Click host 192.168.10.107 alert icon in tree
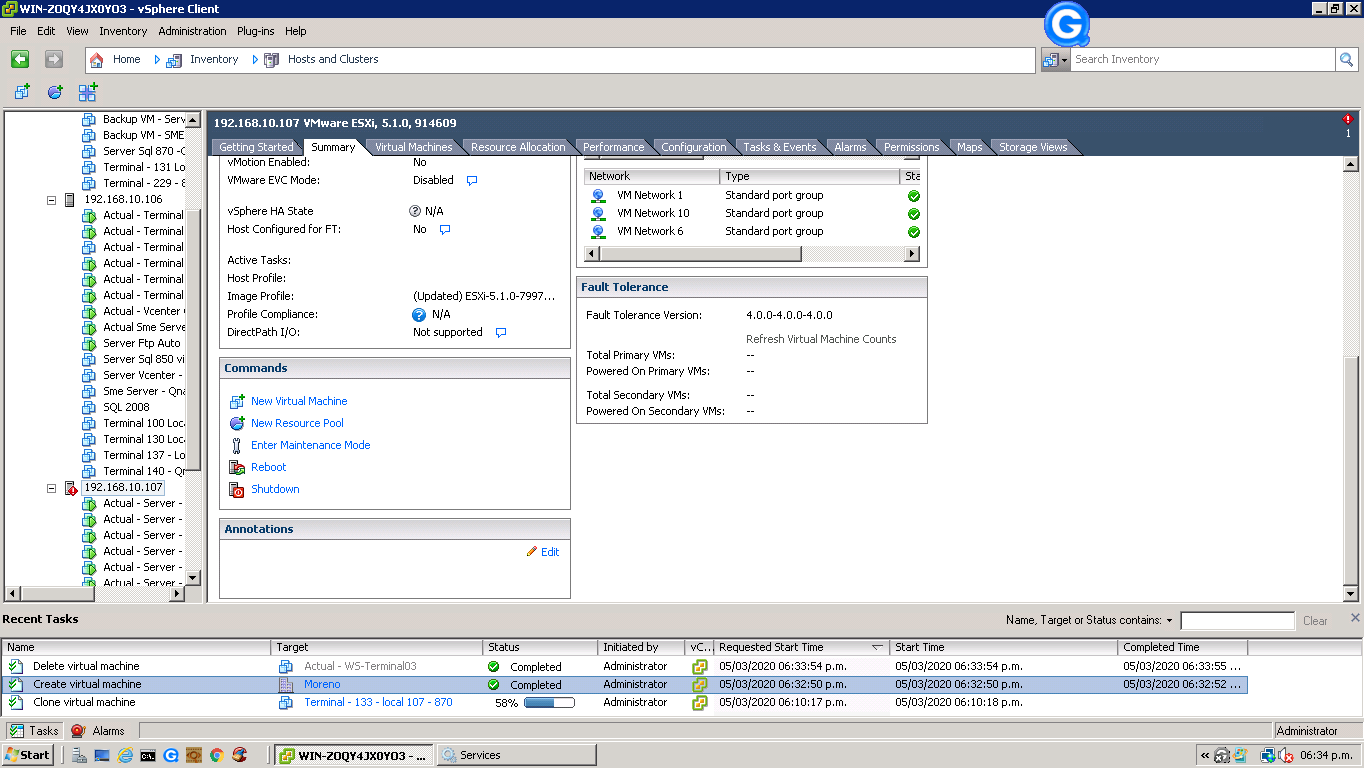Viewport: 1364px width, 768px height. click(70, 488)
